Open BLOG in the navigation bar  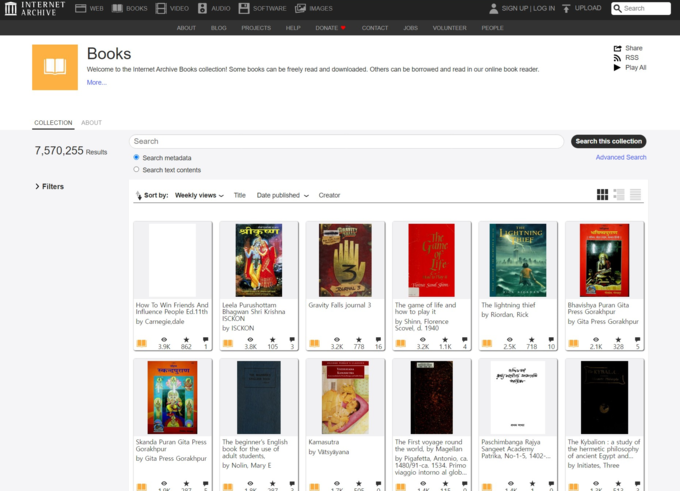[x=219, y=28]
